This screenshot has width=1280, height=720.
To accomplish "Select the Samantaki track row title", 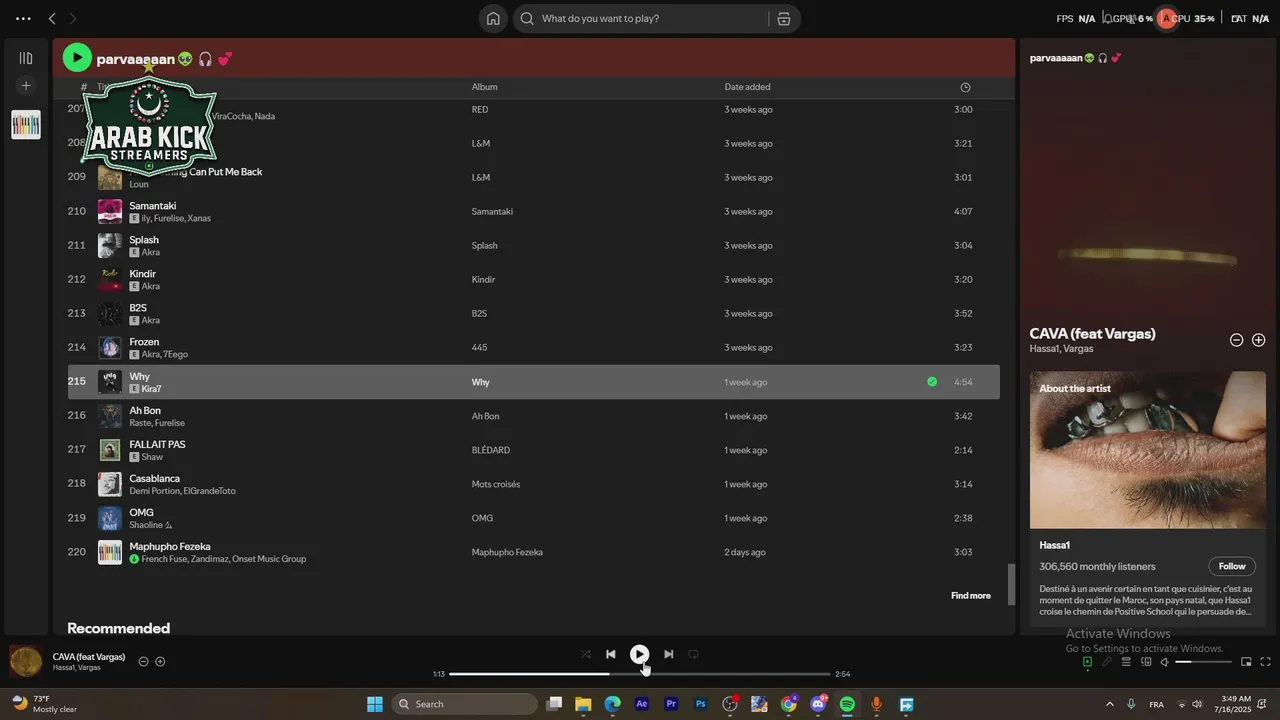I will tap(152, 206).
